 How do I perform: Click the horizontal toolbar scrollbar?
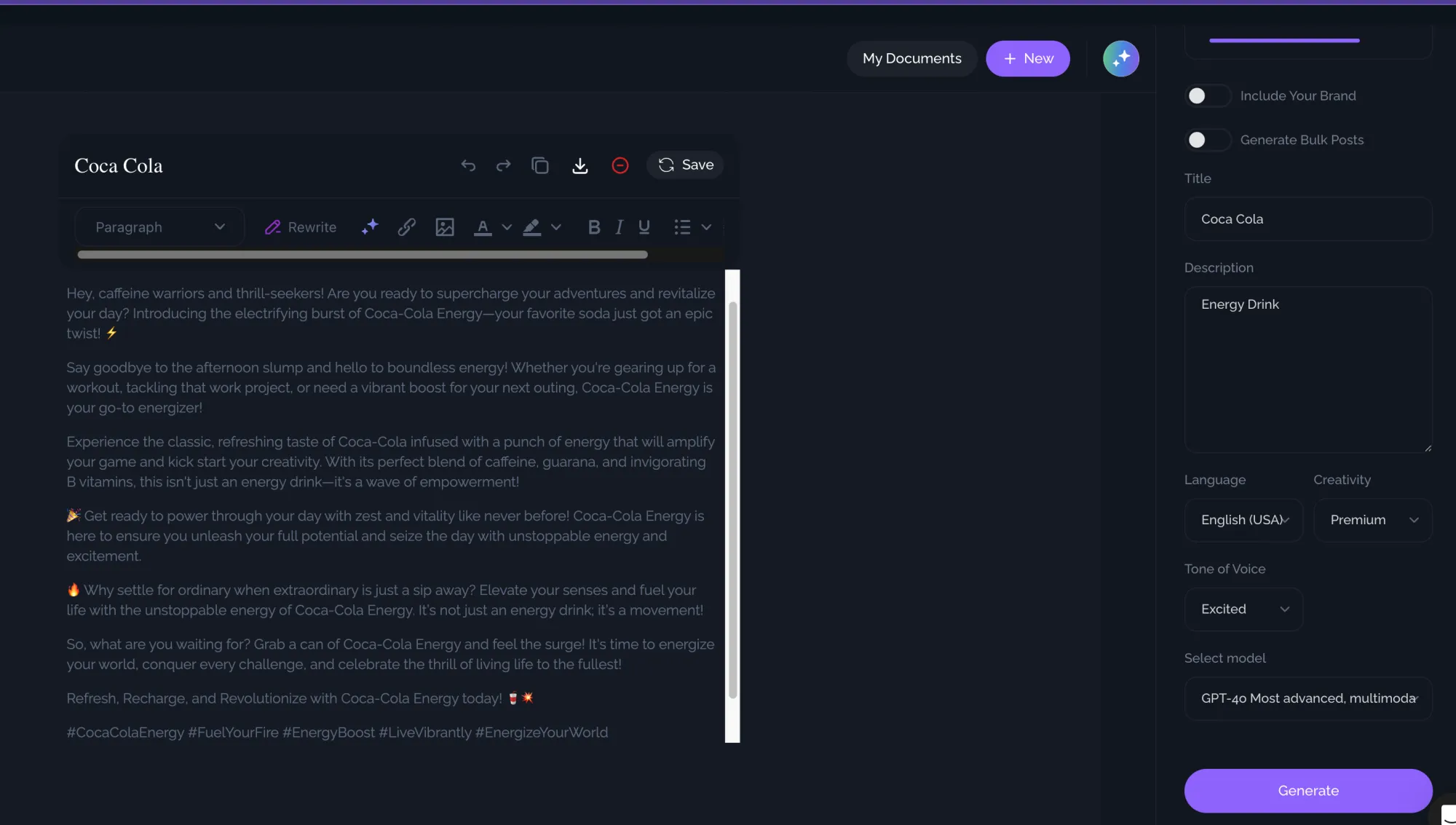[362, 255]
